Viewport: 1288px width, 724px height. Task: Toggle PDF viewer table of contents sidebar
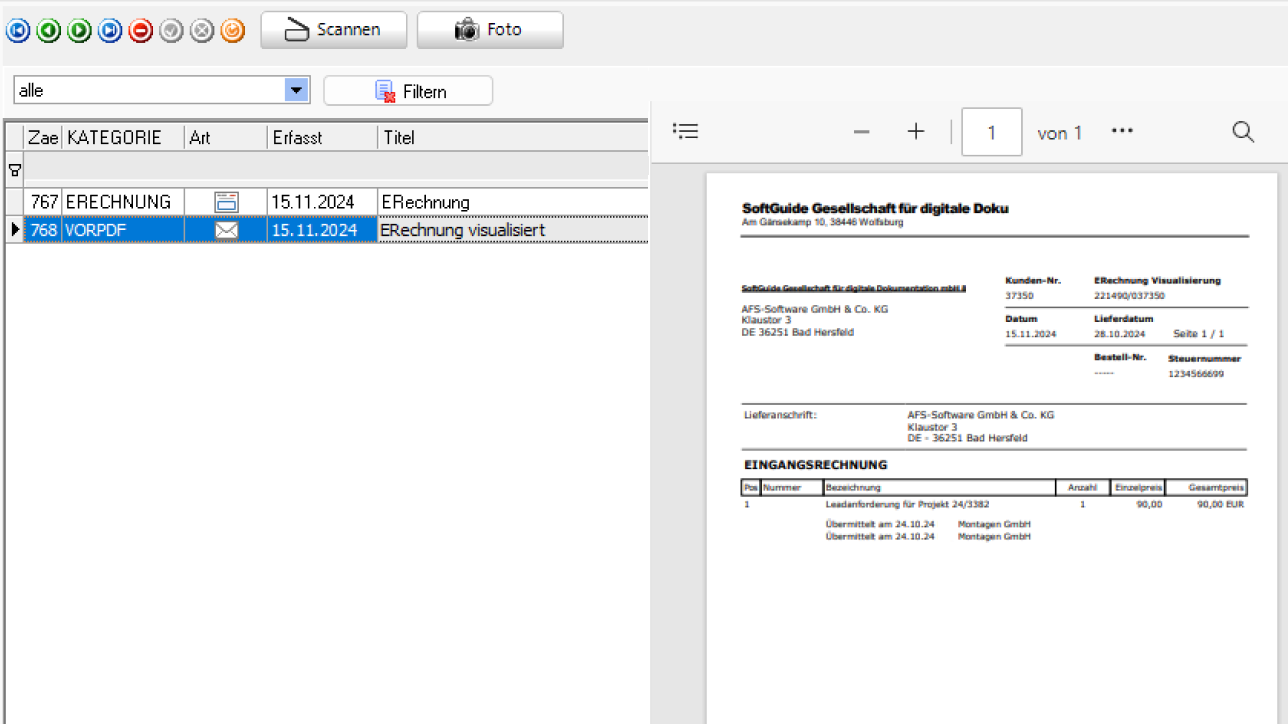point(685,131)
